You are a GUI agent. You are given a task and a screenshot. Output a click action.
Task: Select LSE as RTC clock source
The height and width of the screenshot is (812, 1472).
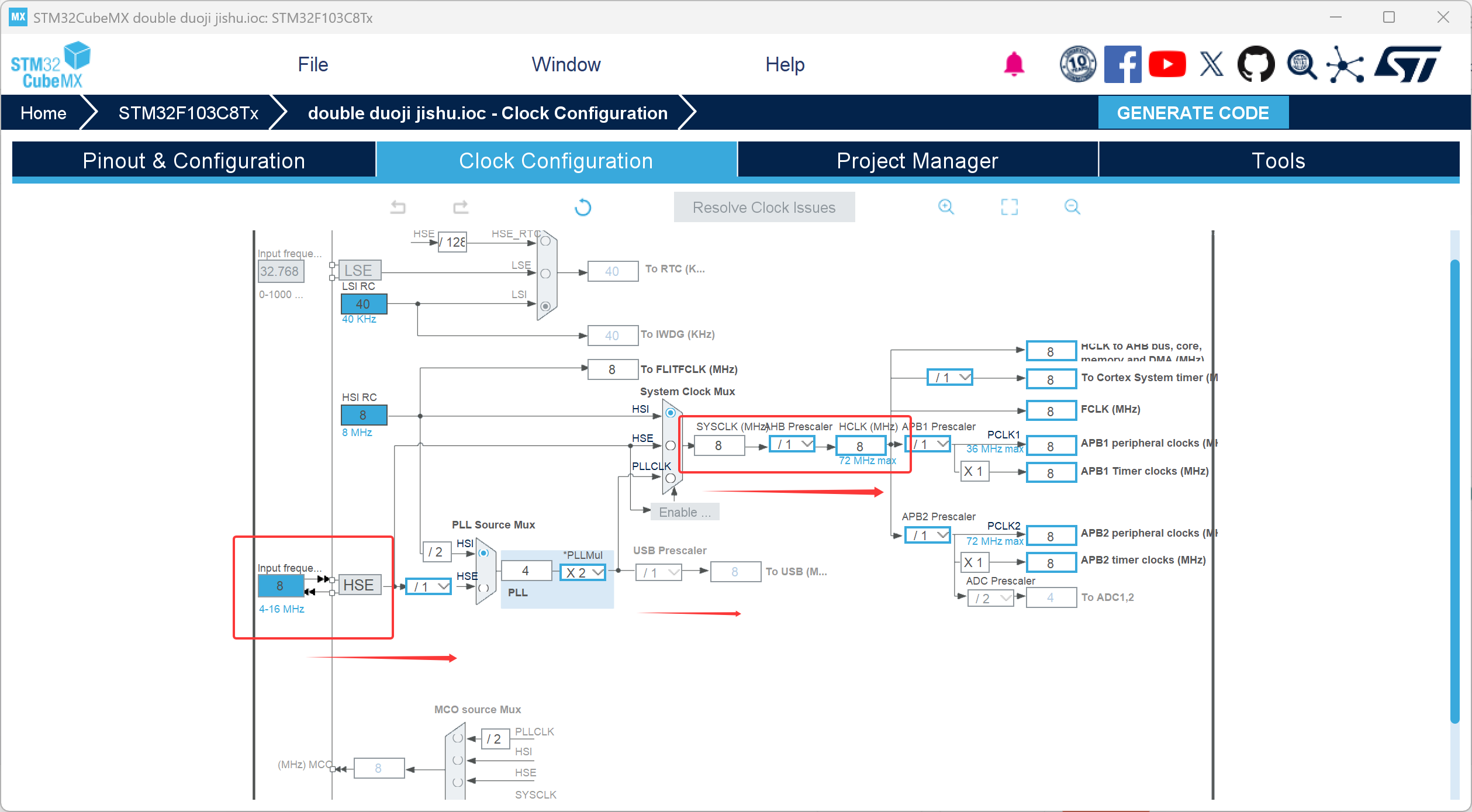[x=545, y=274]
